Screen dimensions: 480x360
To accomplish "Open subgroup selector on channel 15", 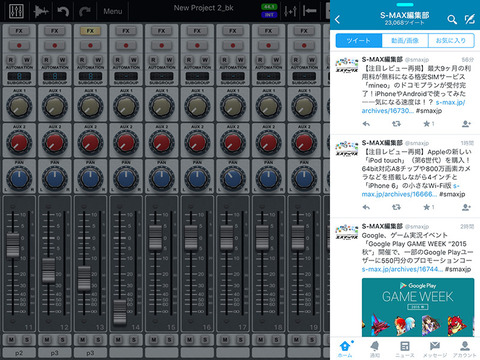I will click(x=162, y=76).
